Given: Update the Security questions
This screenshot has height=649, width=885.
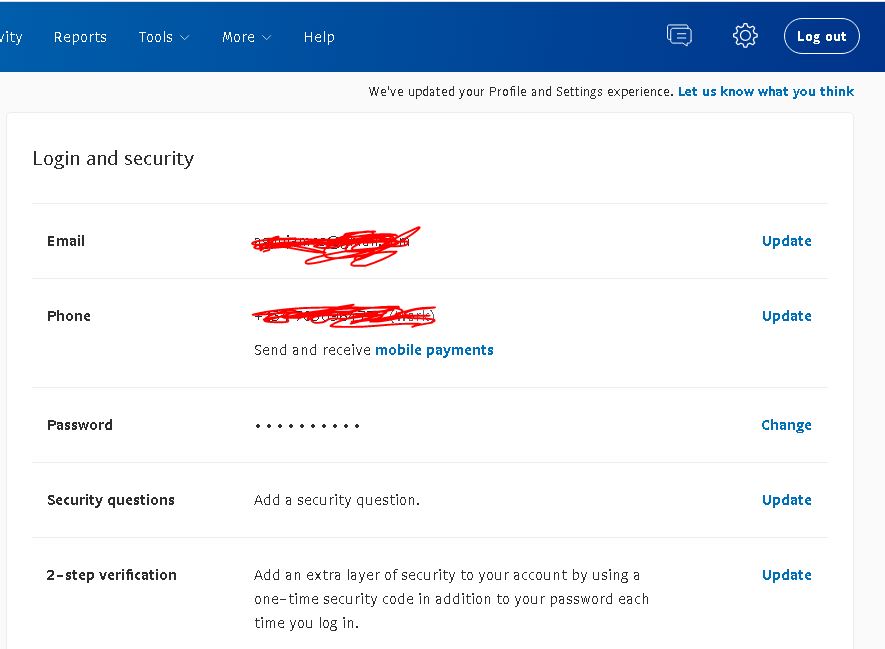Looking at the screenshot, I should coord(786,499).
